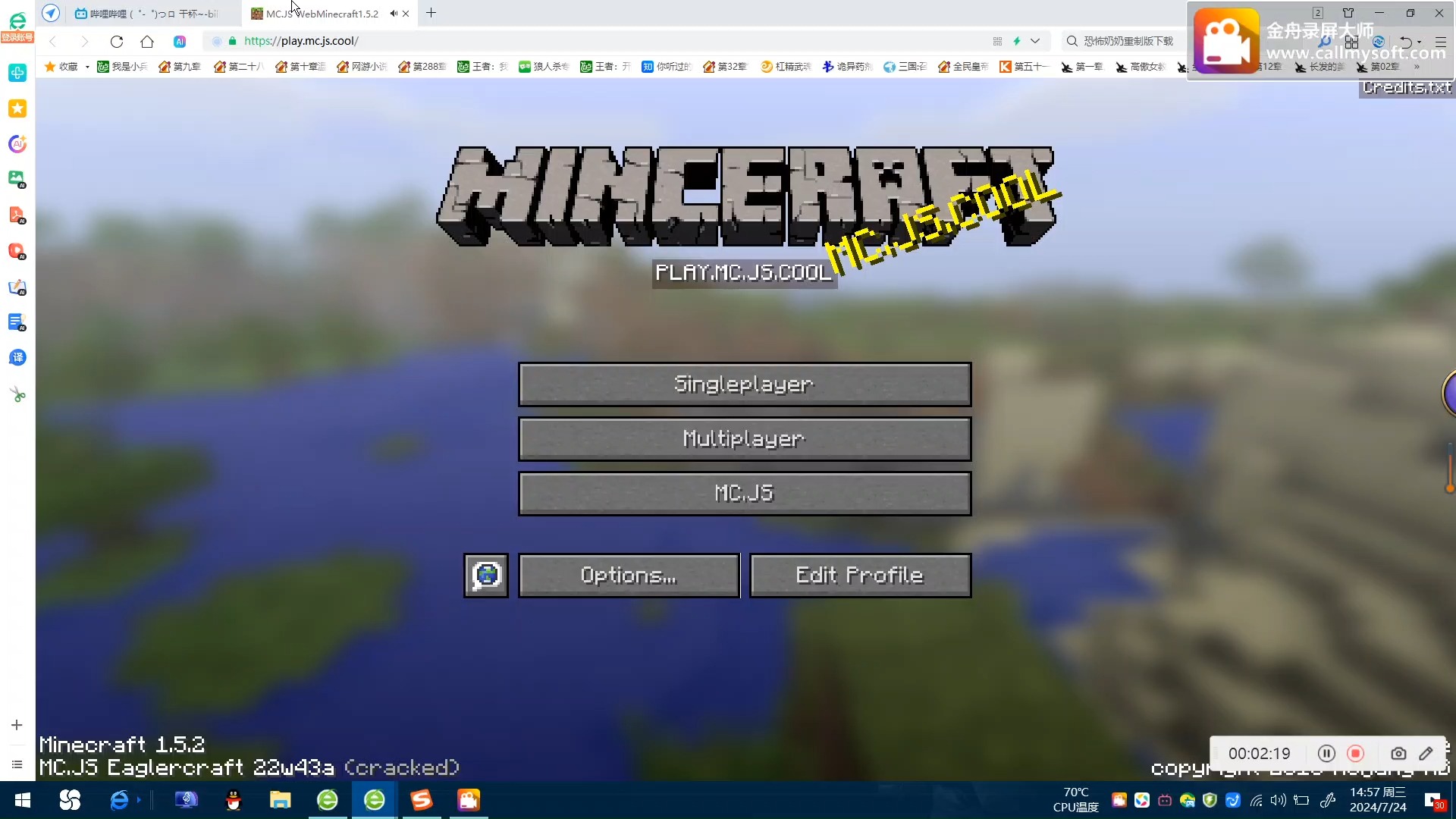Viewport: 1456px width, 819px height.
Task: Select the MC.JS WebMinecraft1.5.2 tab
Action: pos(322,14)
